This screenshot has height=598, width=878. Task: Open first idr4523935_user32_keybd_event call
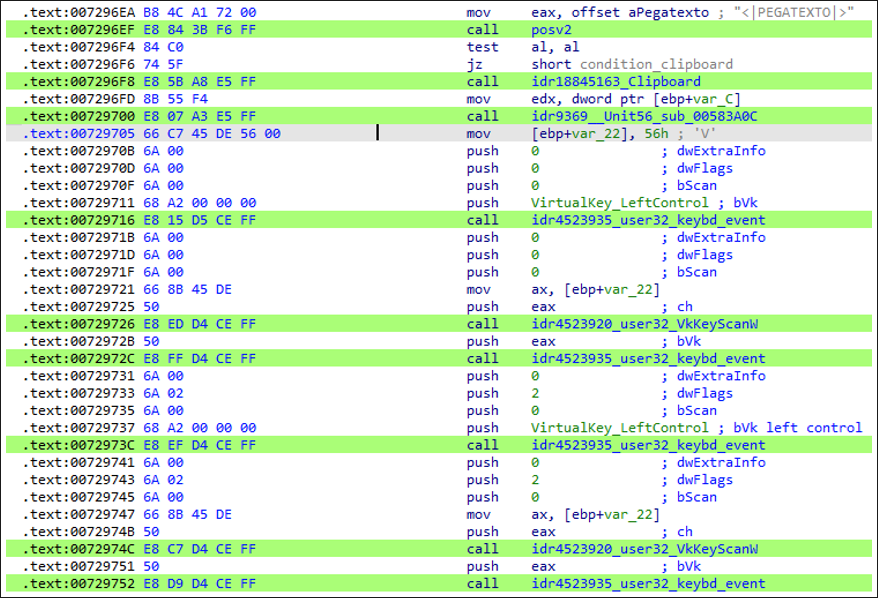(x=648, y=220)
